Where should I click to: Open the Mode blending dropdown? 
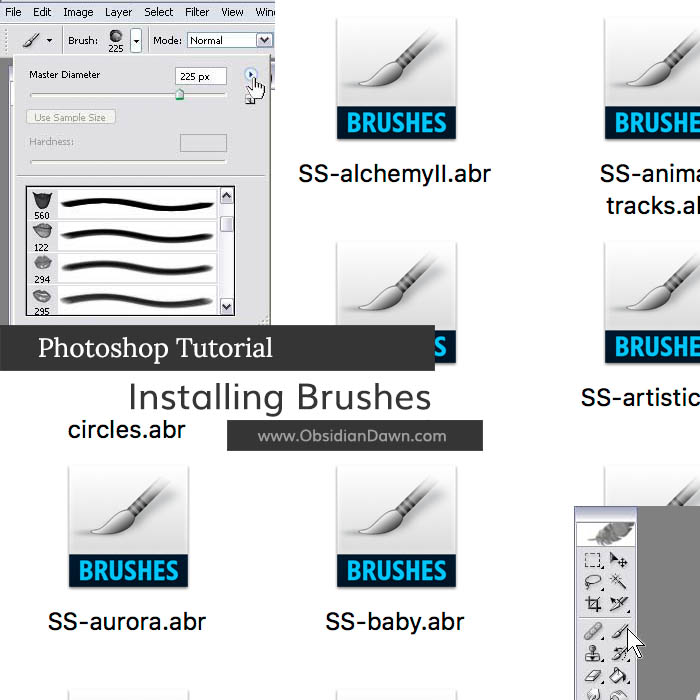pyautogui.click(x=264, y=40)
